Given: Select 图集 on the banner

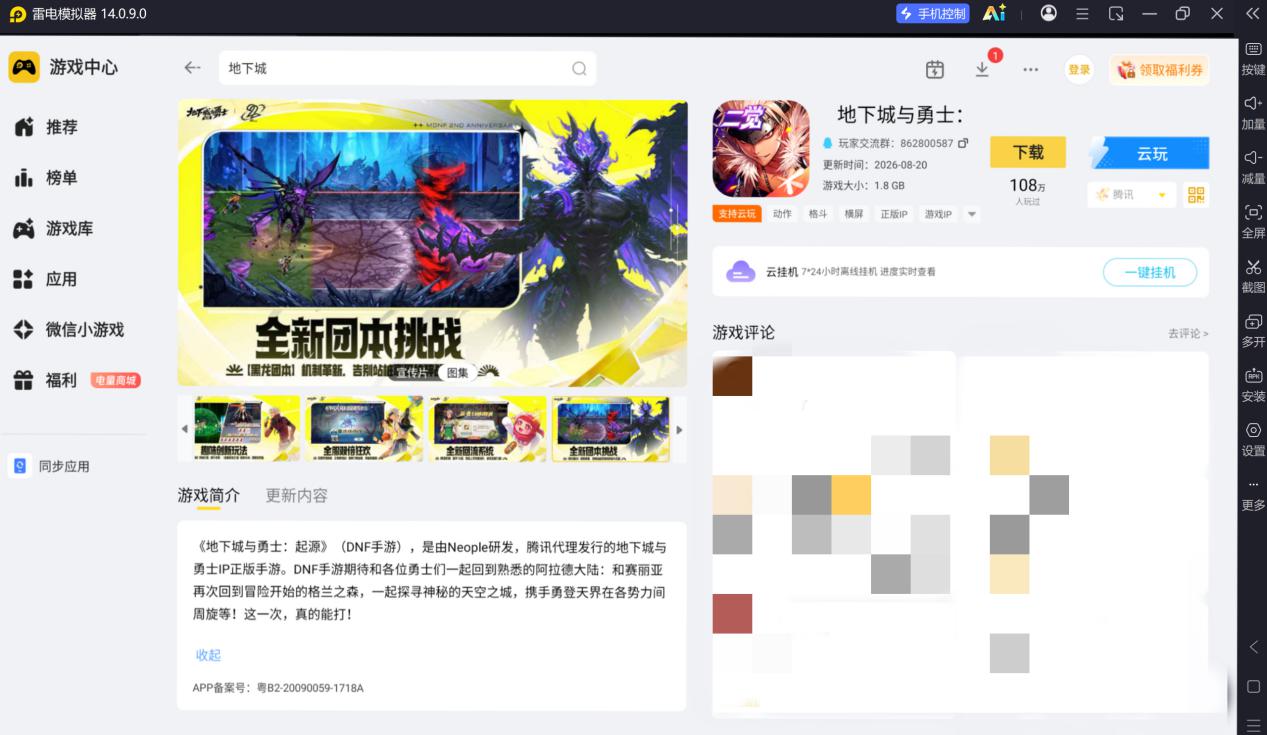Looking at the screenshot, I should [x=457, y=373].
